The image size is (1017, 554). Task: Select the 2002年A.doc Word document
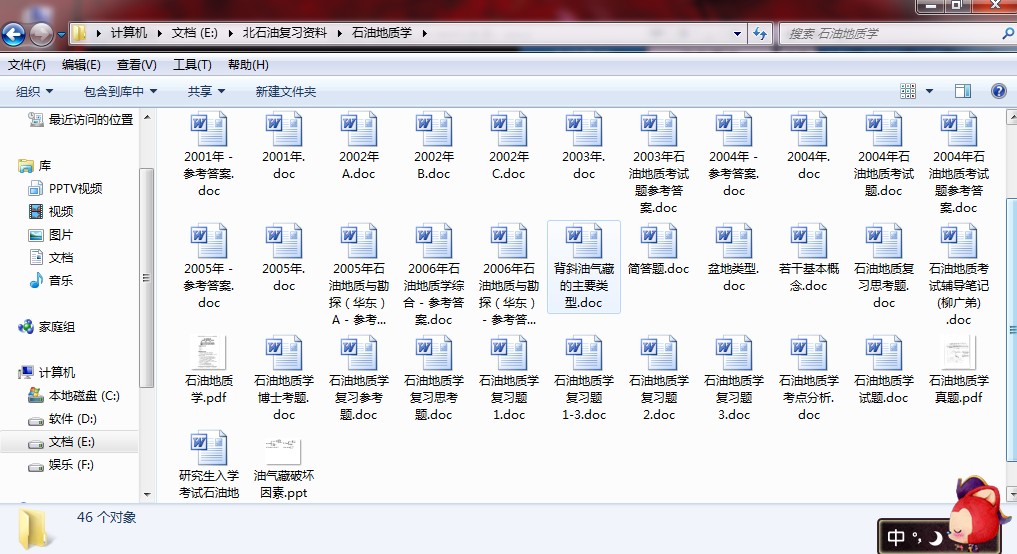coord(359,130)
